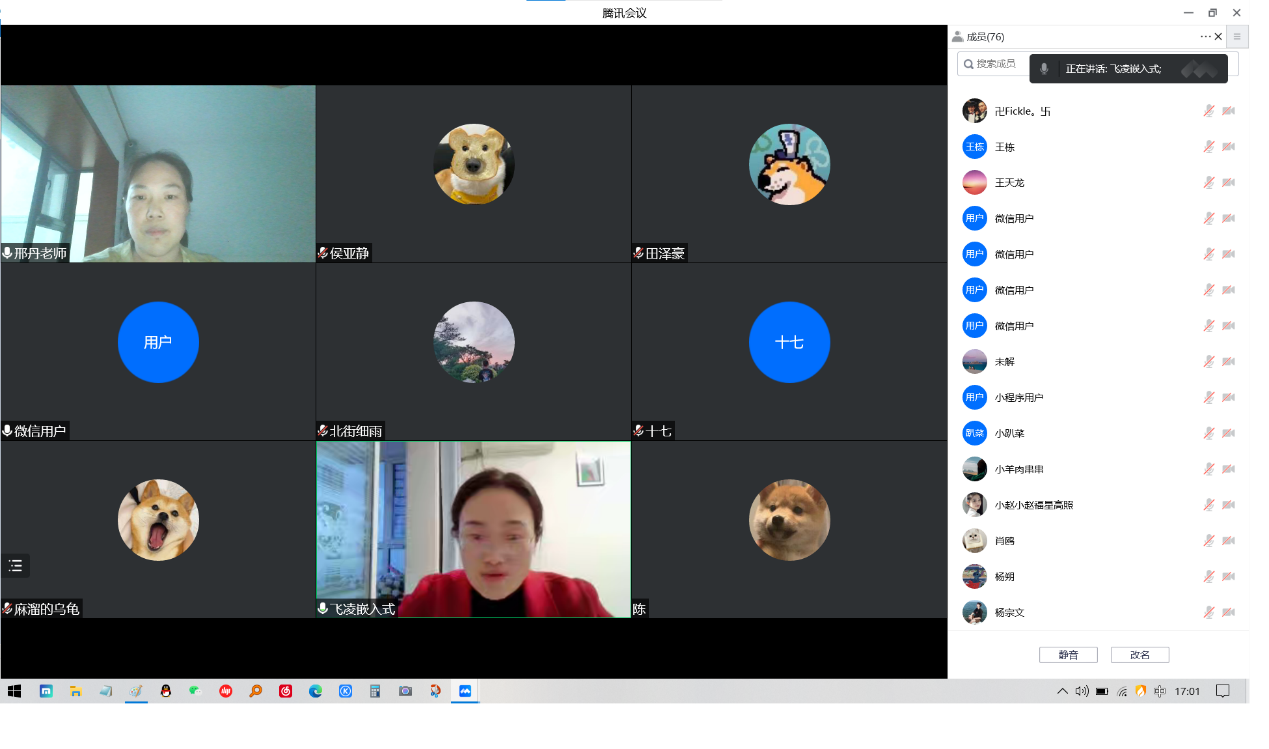Screen dimensions: 1269x749
Task: Click the 静音 mute button
Action: [x=1068, y=655]
